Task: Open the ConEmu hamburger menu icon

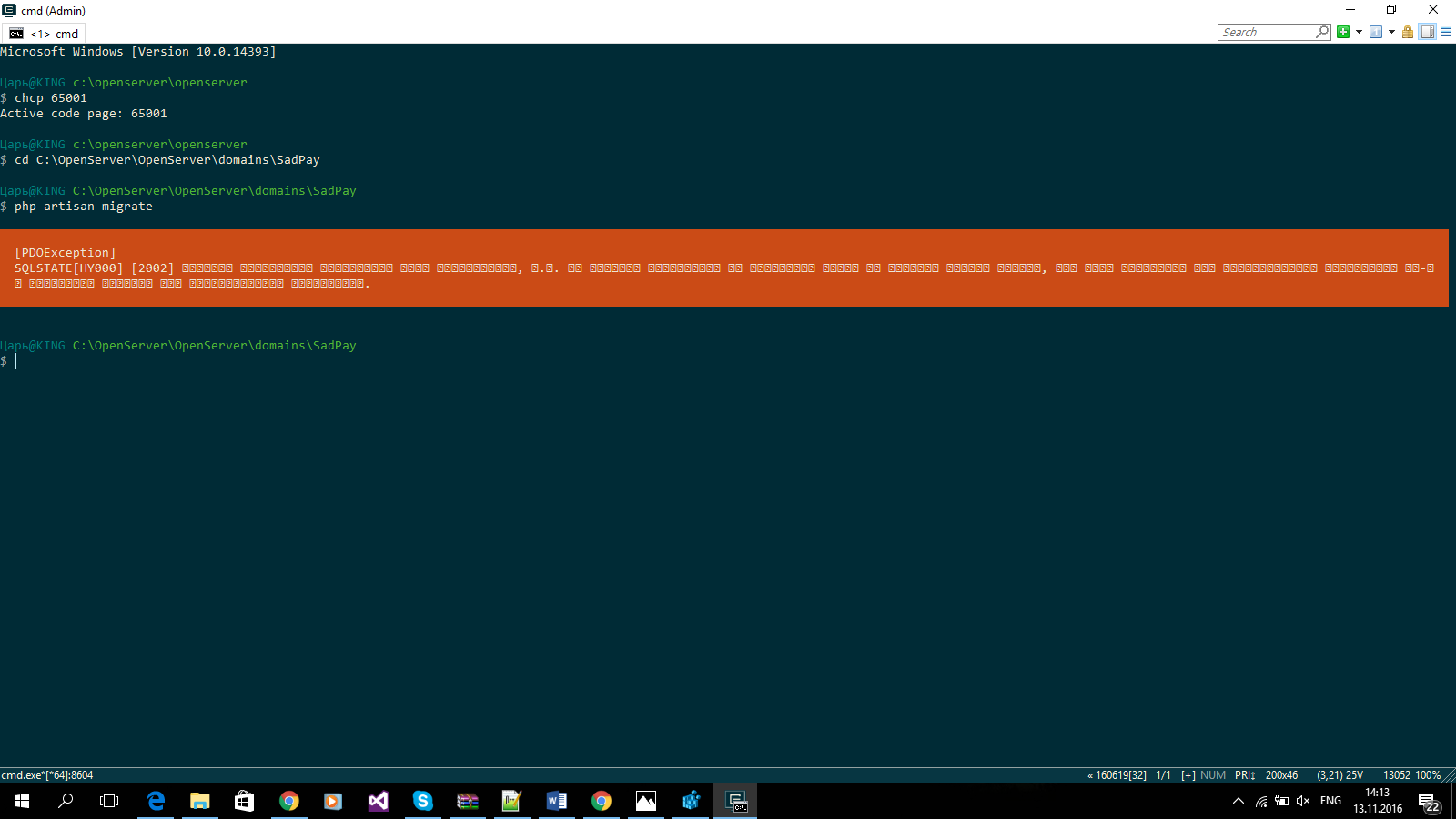Action: pos(1446,32)
